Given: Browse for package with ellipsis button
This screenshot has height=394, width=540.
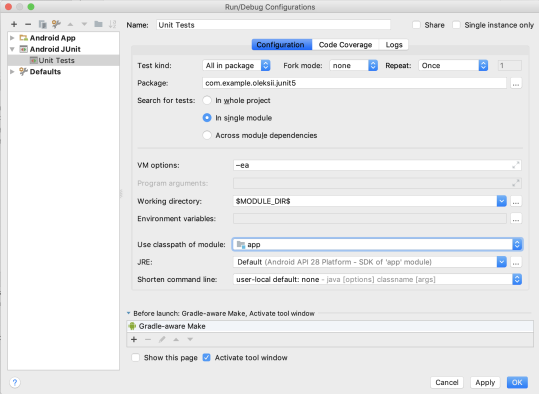Looking at the screenshot, I should [x=516, y=83].
